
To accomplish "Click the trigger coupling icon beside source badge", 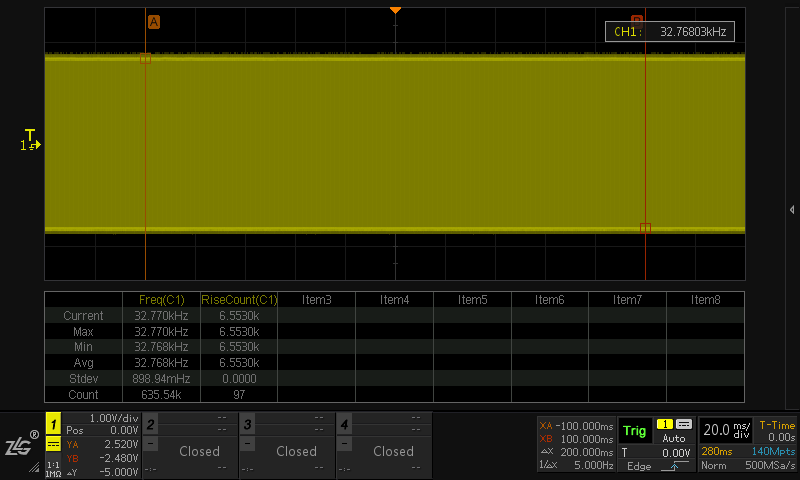I will pos(684,425).
